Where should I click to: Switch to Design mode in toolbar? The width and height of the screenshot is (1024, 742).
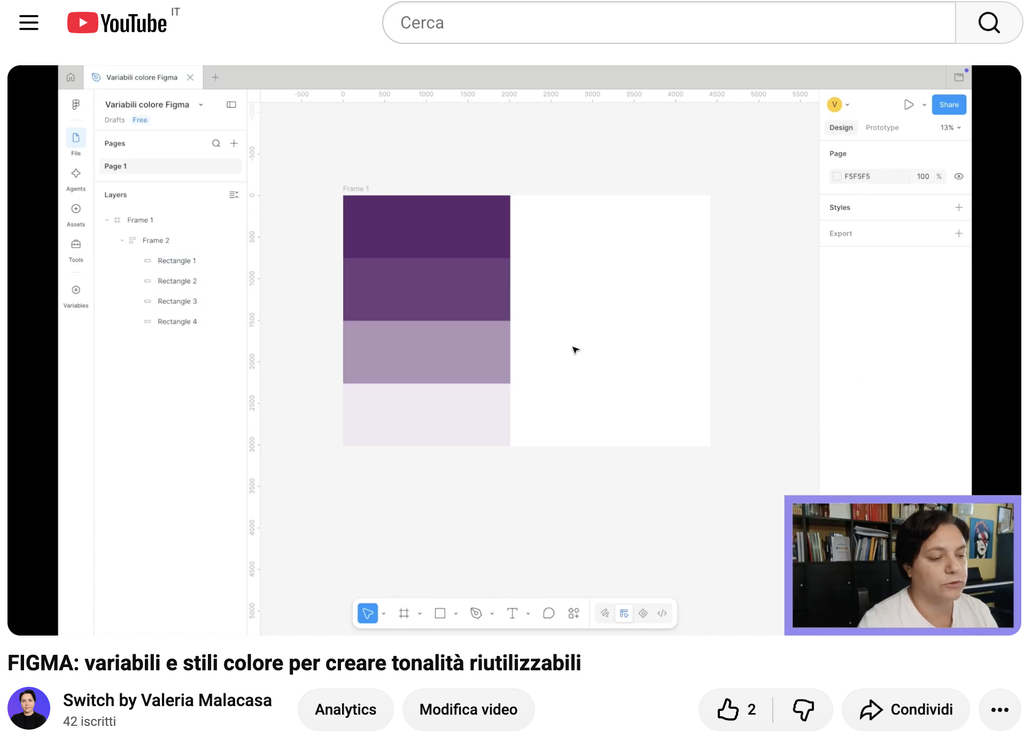point(624,613)
